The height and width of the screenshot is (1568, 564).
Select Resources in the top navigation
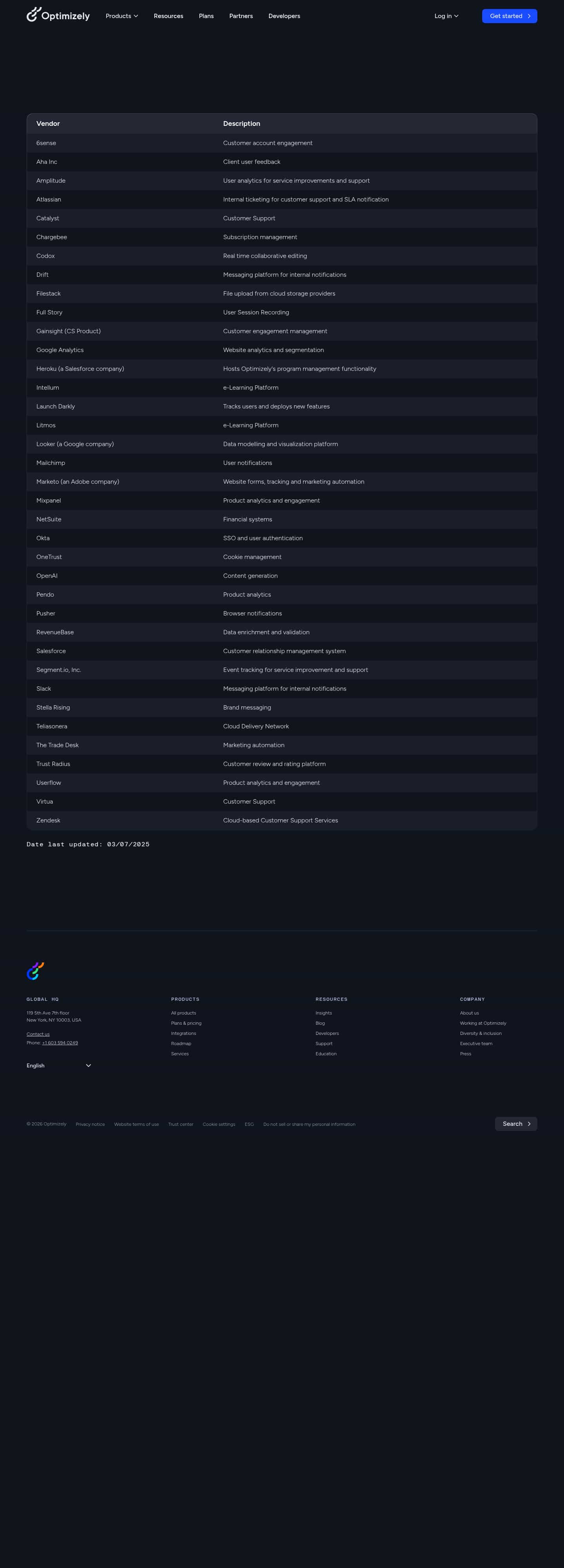point(168,16)
